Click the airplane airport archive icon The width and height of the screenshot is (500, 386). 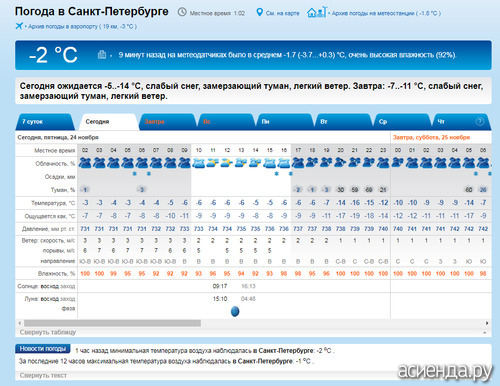[19, 26]
